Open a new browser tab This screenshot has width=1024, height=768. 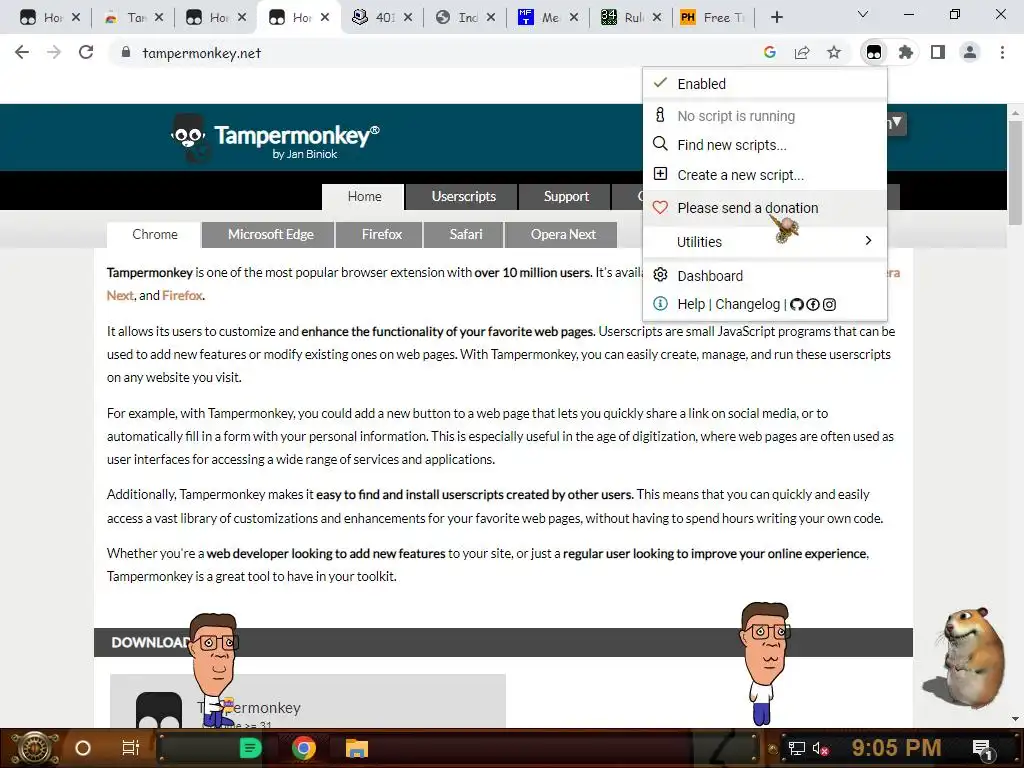[776, 18]
